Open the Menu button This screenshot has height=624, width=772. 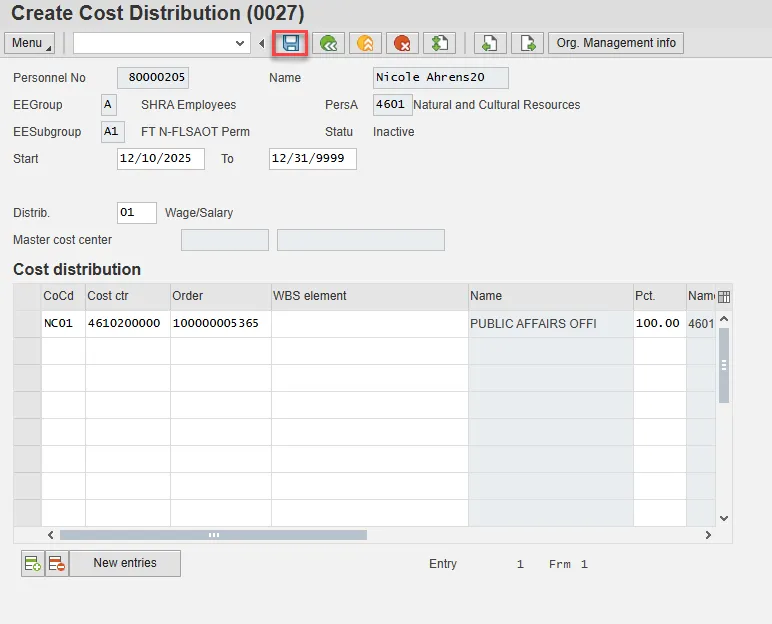[32, 43]
